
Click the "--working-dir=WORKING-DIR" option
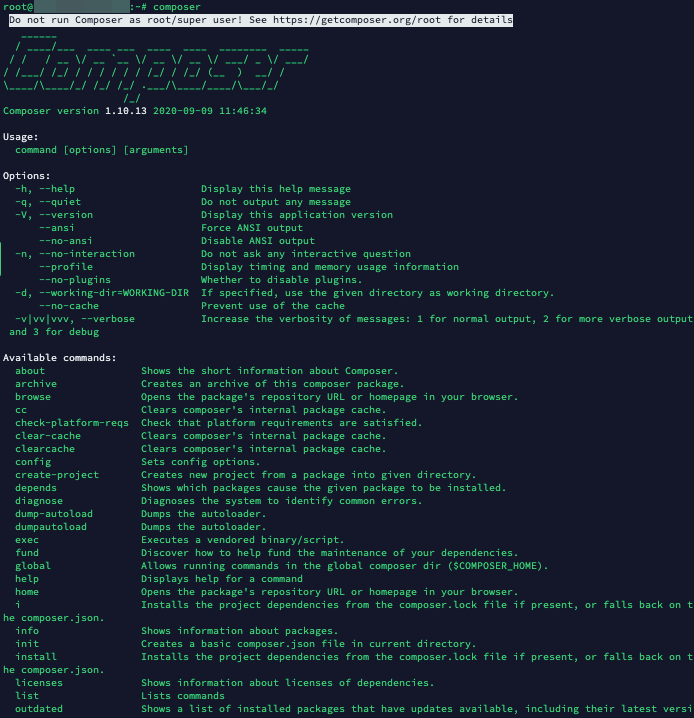point(114,293)
